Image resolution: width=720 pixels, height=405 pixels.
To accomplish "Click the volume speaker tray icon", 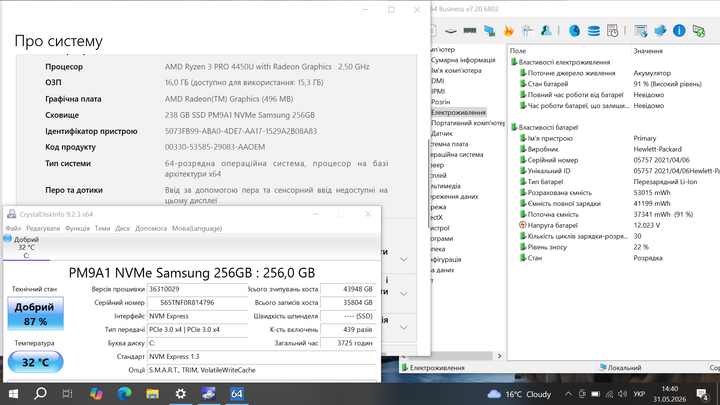I will [622, 394].
